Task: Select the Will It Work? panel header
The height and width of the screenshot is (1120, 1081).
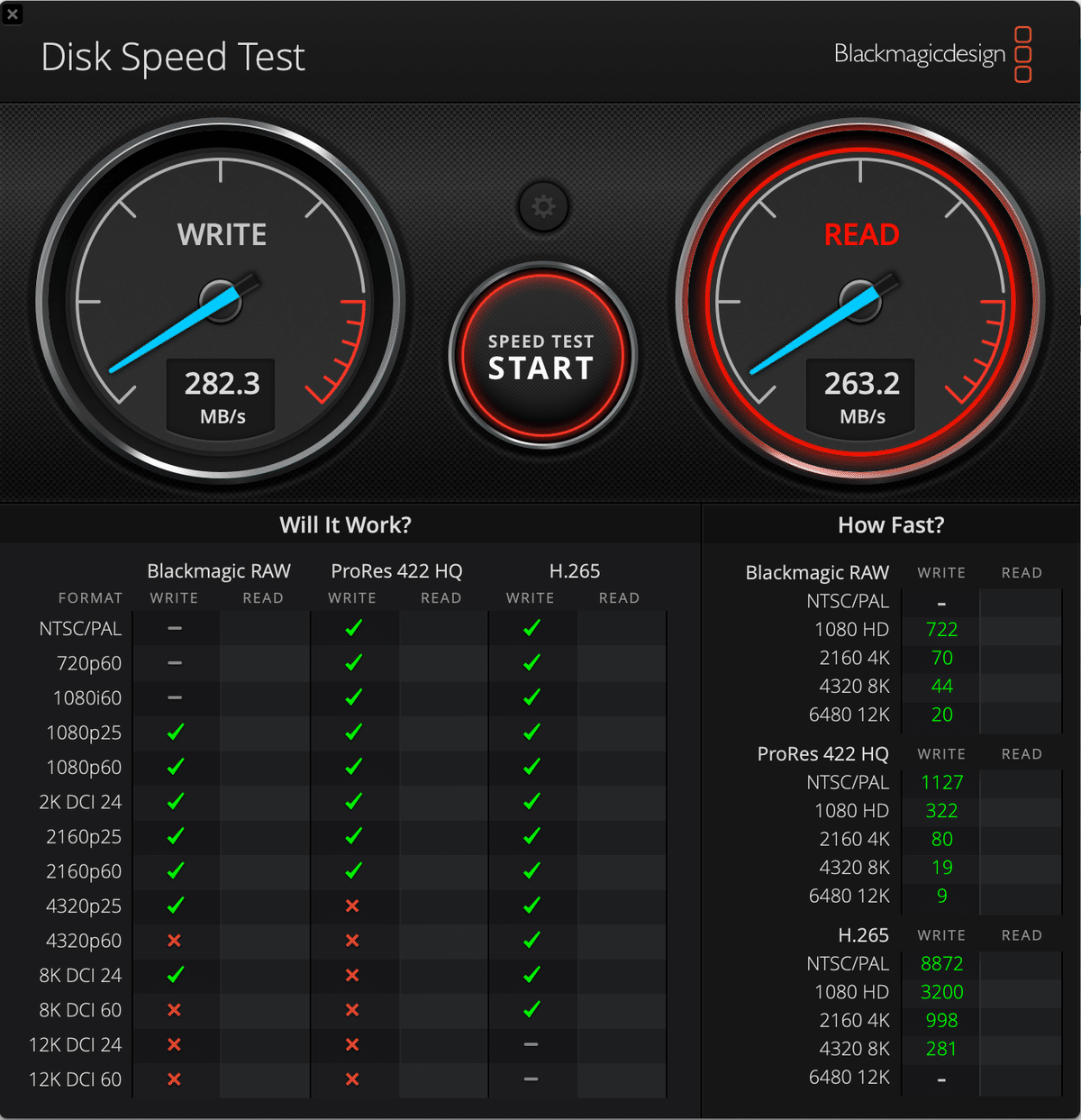Action: point(346,524)
